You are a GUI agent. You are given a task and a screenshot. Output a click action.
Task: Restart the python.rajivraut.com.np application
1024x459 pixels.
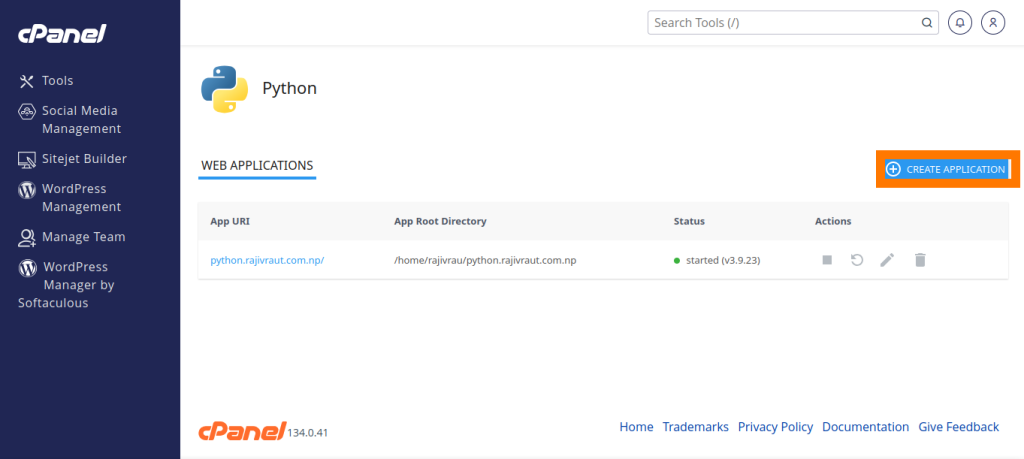(857, 260)
